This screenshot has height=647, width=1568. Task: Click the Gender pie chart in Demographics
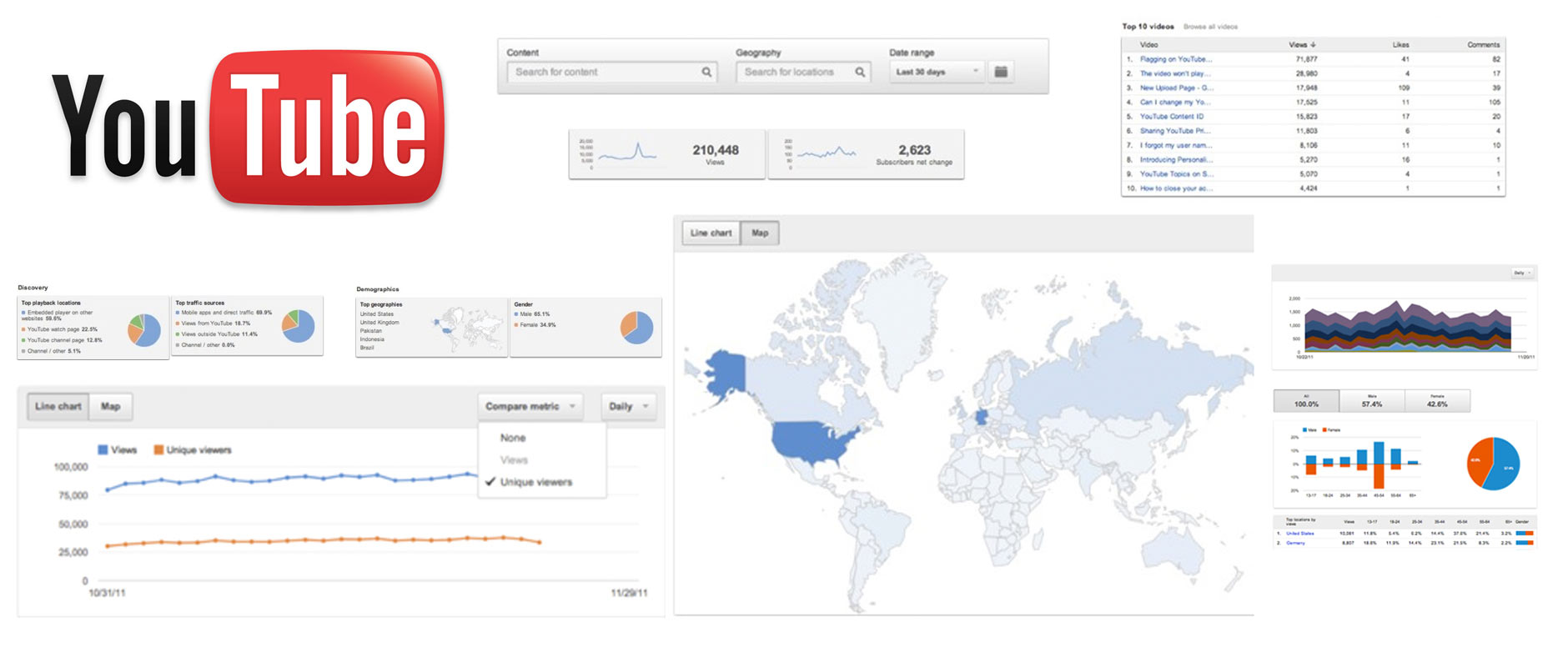pos(637,328)
